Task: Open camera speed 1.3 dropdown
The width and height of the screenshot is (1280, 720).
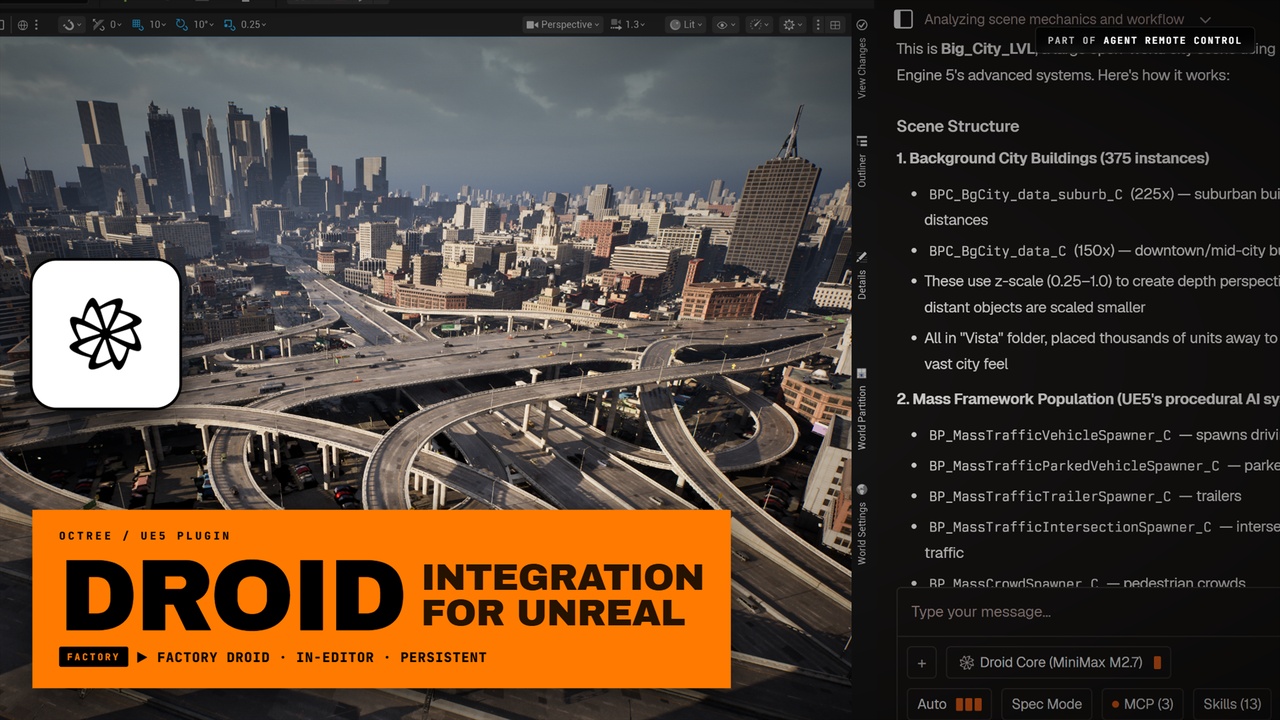Action: pos(628,24)
